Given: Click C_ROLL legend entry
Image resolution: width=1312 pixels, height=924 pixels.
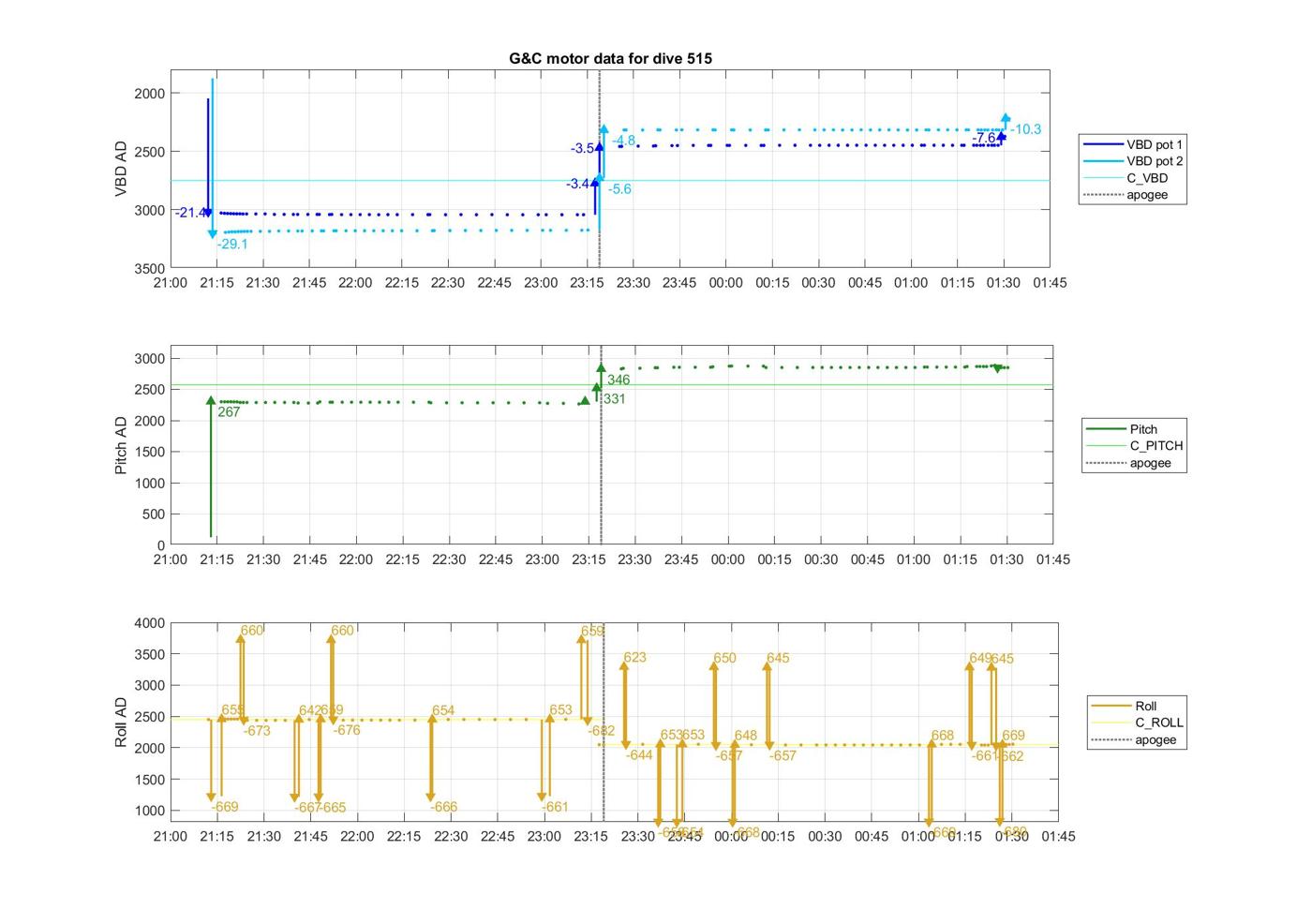Looking at the screenshot, I should 1138,723.
